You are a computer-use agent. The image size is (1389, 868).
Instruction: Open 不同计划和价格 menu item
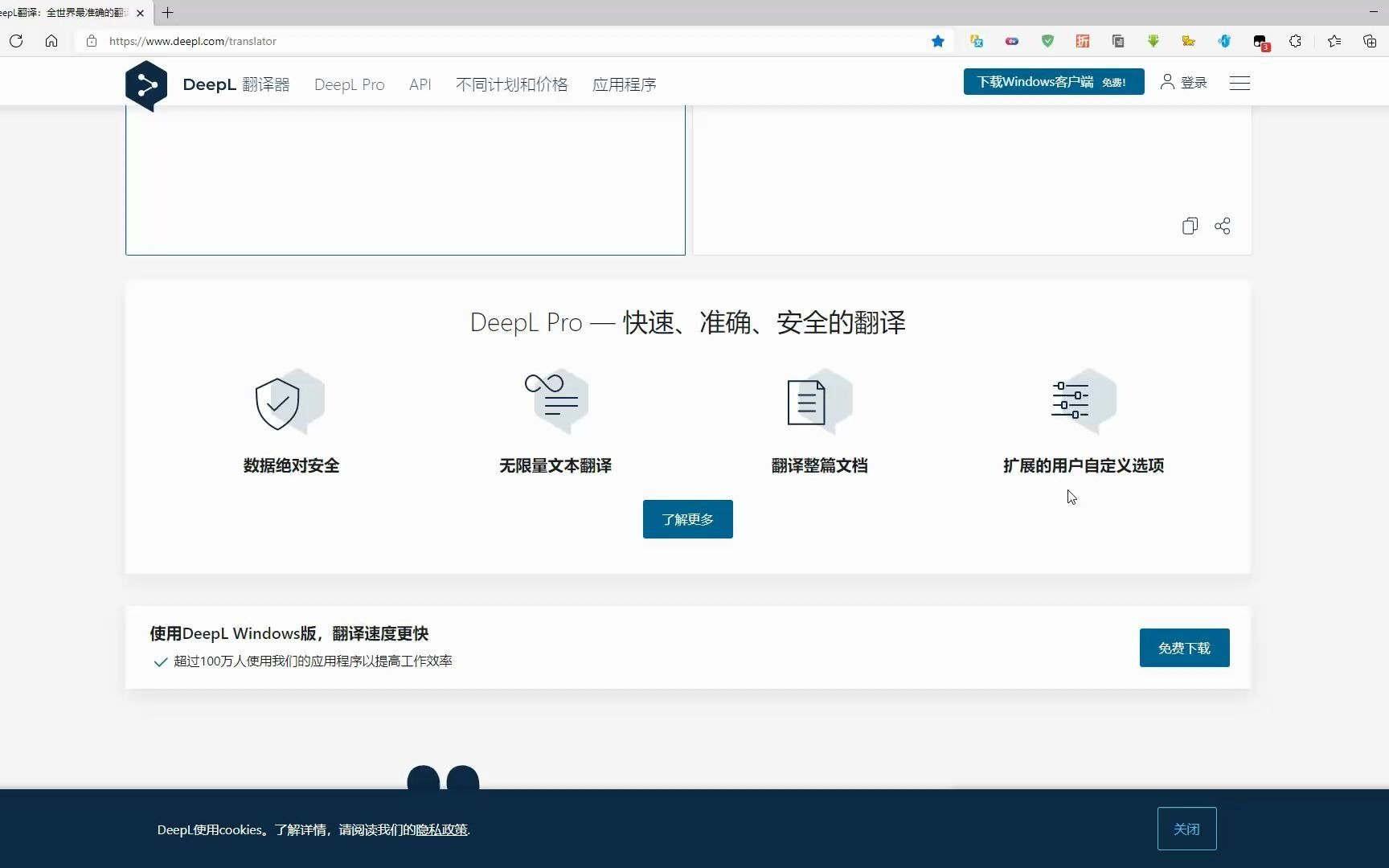tap(511, 84)
